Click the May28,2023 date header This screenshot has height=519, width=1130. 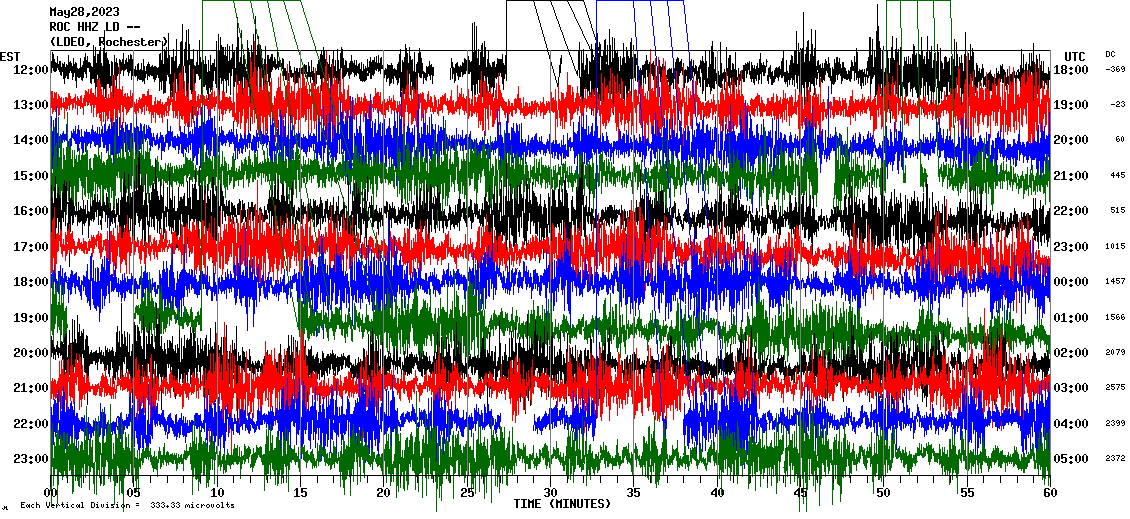83,13
